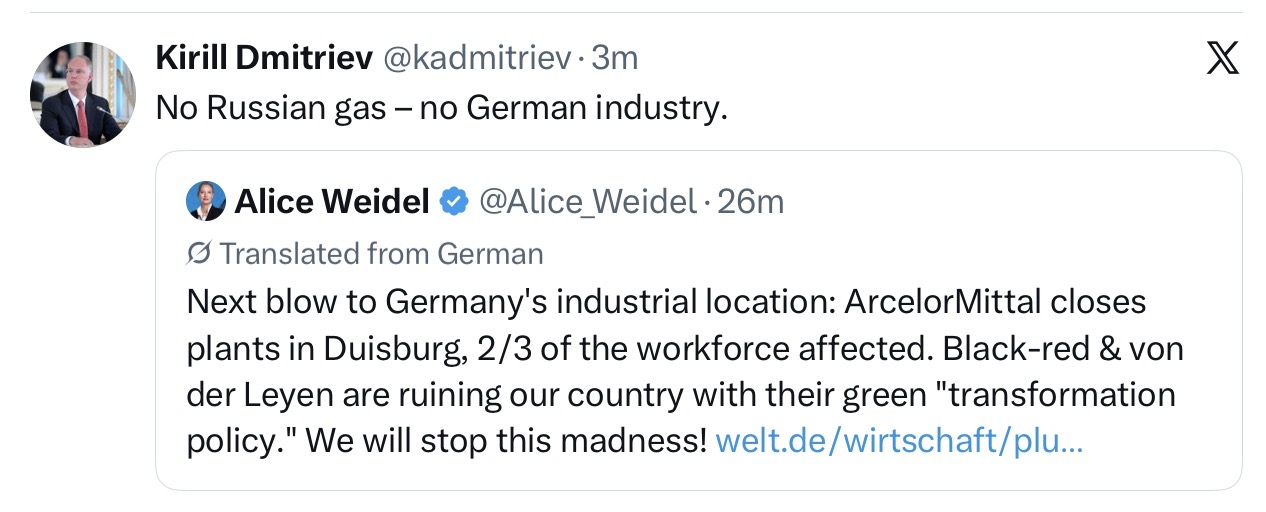Open the welt.de/wirtschaft article link
Screen dimensions: 1266x512
[900, 440]
